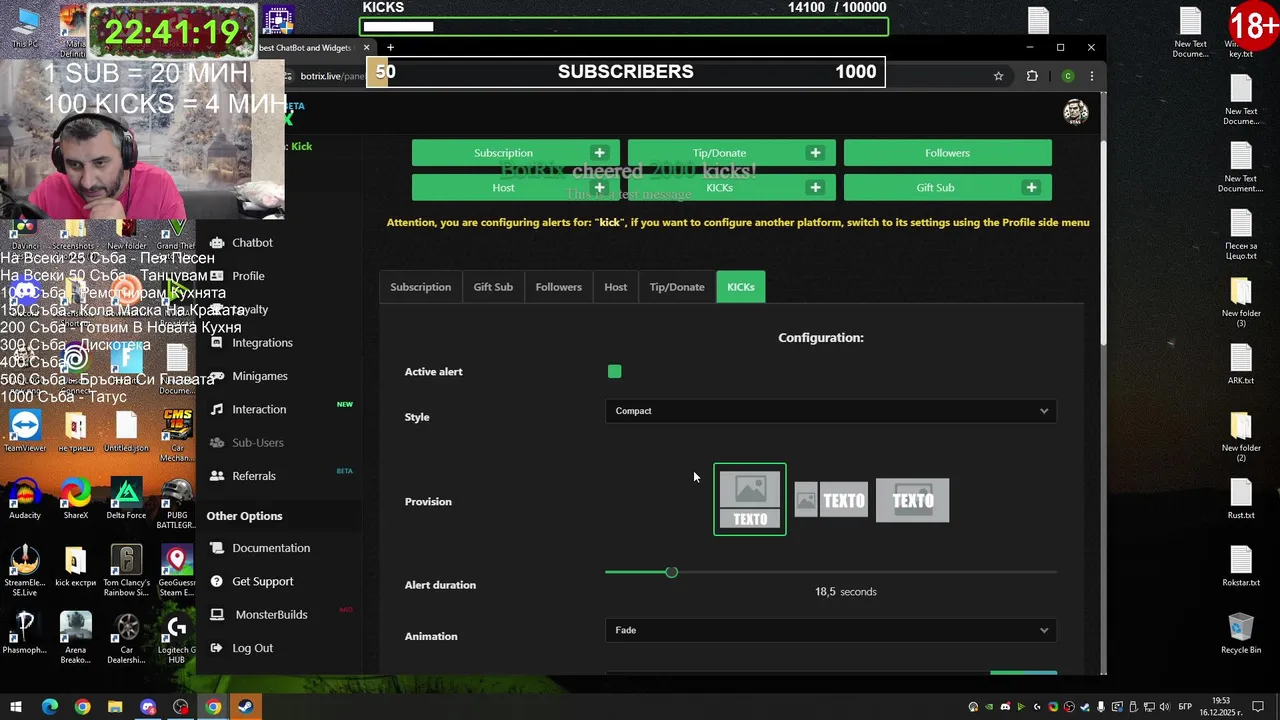
Task: Switch to the Tip/Donate tab
Action: 677,287
